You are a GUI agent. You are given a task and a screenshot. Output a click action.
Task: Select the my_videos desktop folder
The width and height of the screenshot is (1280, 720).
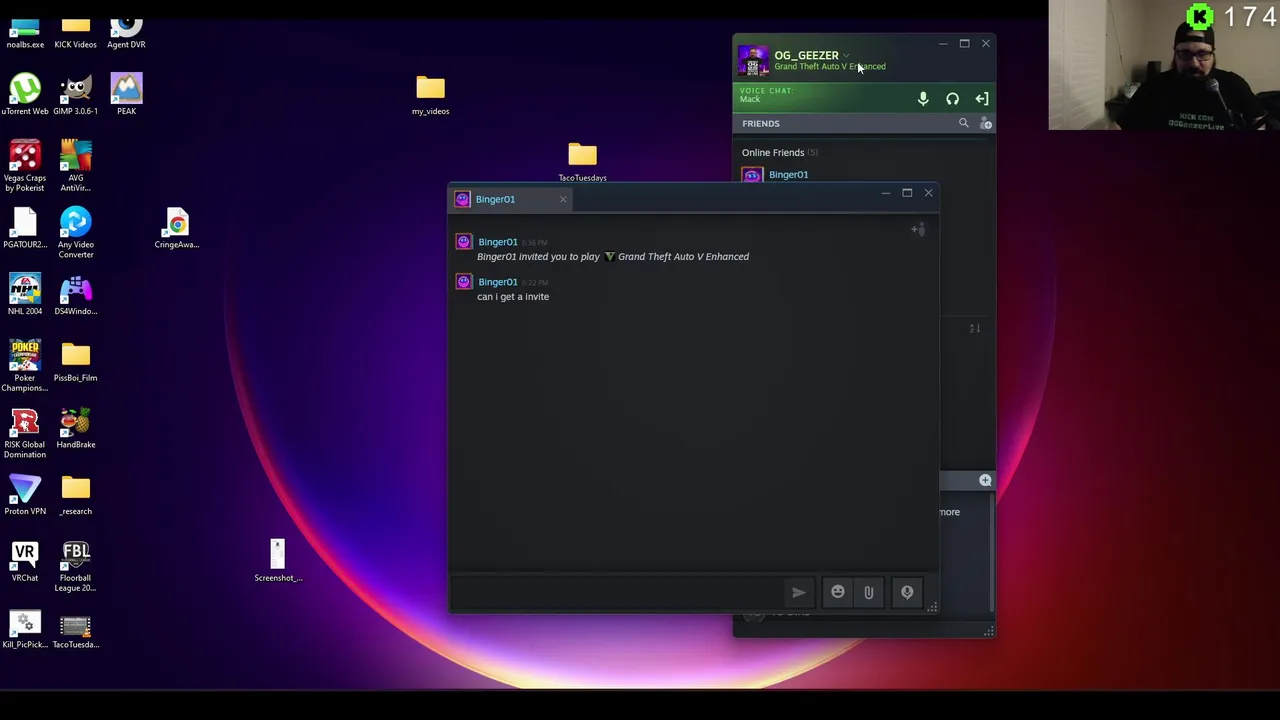pos(430,96)
